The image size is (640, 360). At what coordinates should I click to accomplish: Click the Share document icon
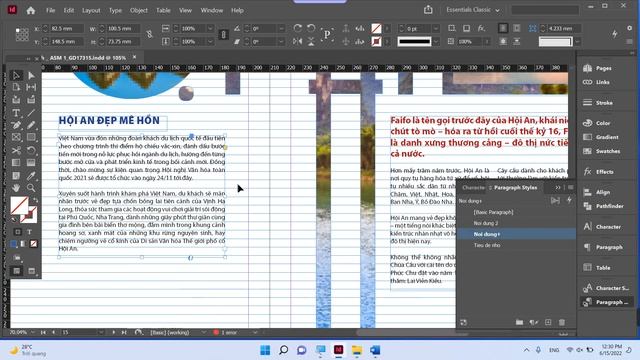click(428, 10)
